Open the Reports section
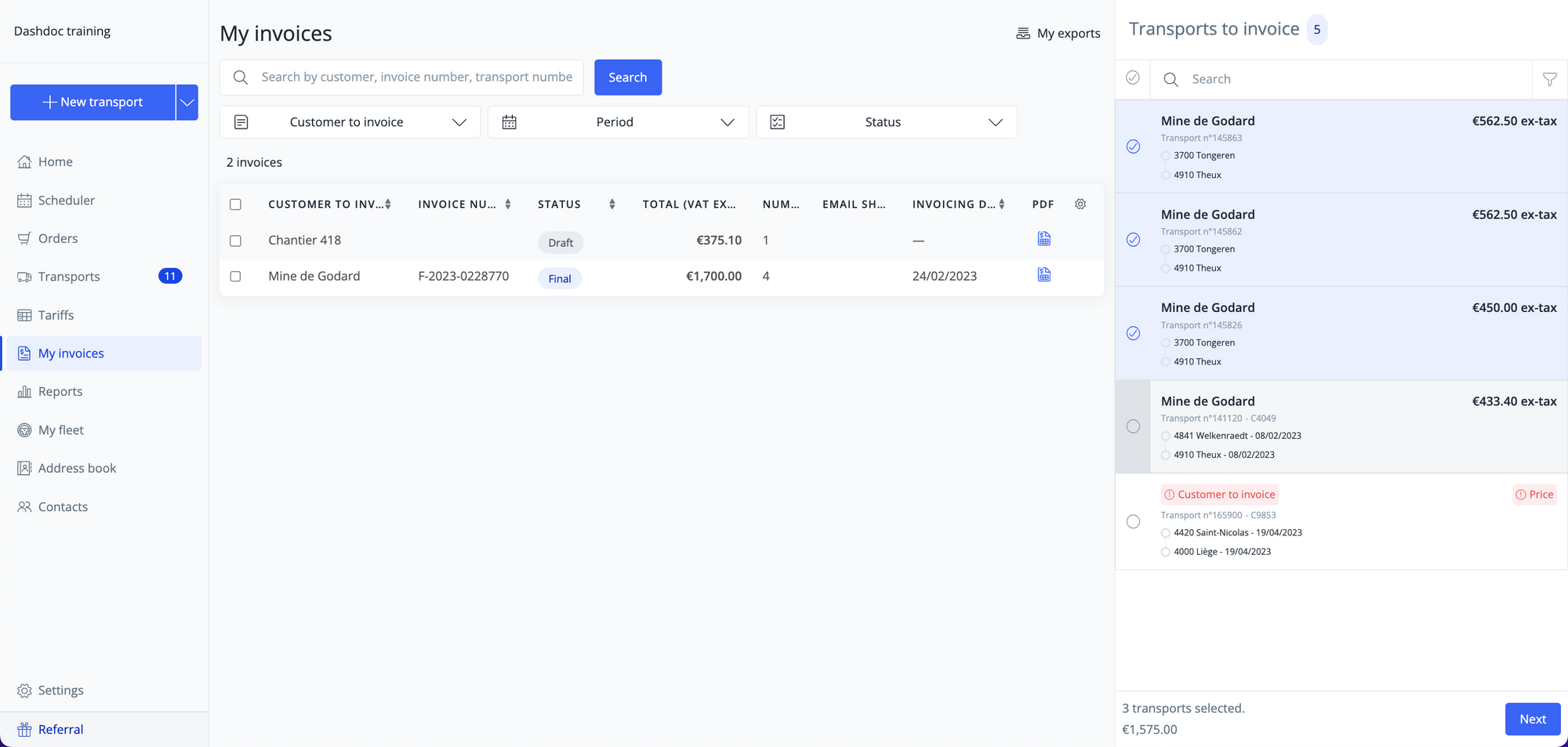Image resolution: width=1568 pixels, height=747 pixels. (60, 391)
